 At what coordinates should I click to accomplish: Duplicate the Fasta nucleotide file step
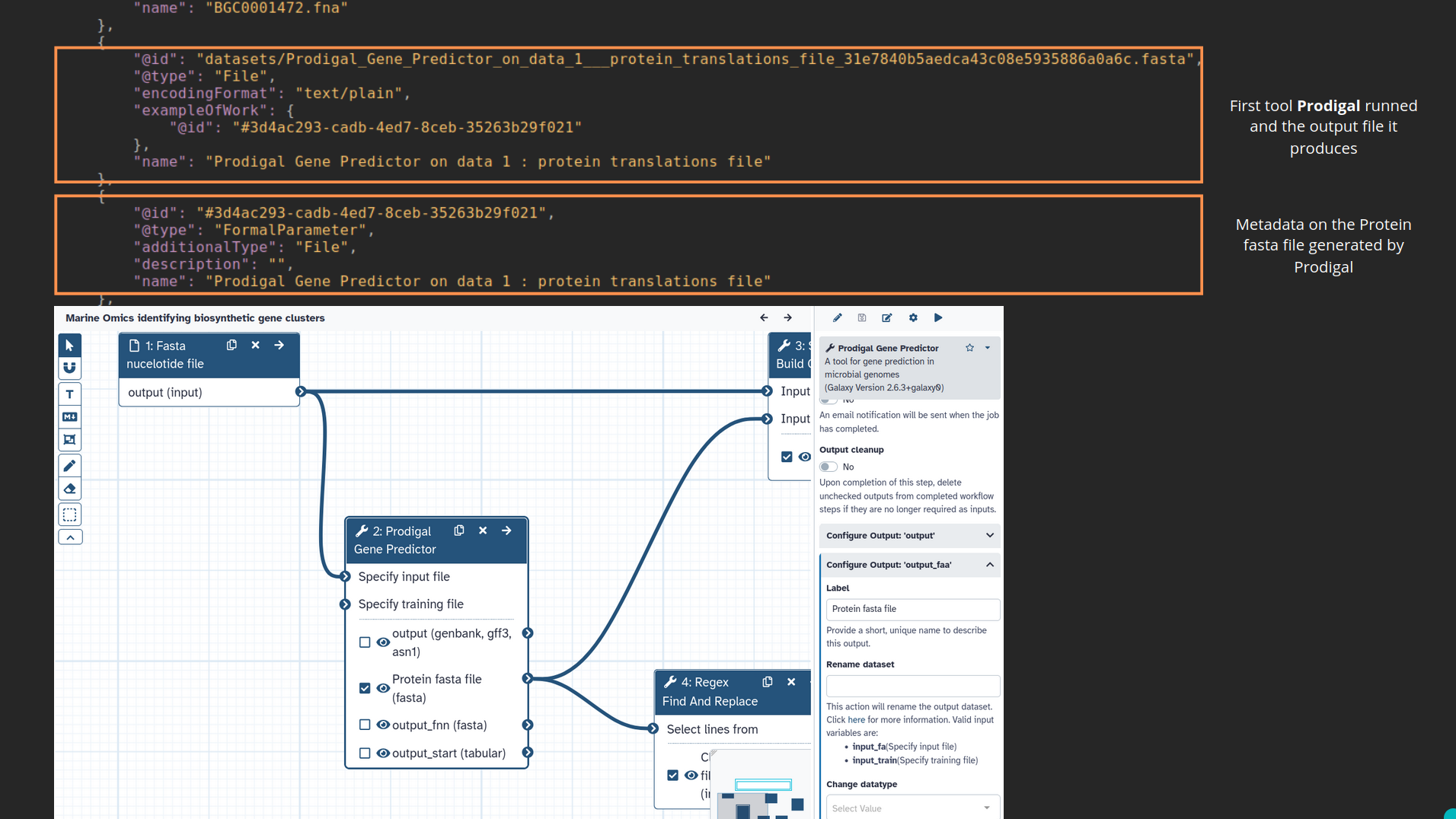(x=231, y=345)
